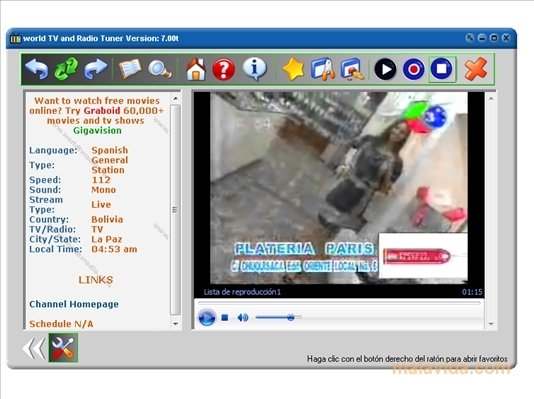This screenshot has width=534, height=399.
Task: Click 'Lista de reproducción1' label
Action: [242, 292]
